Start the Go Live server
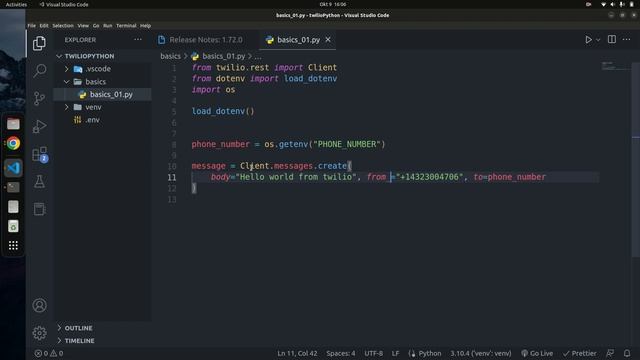Image resolution: width=640 pixels, height=360 pixels. click(x=537, y=353)
